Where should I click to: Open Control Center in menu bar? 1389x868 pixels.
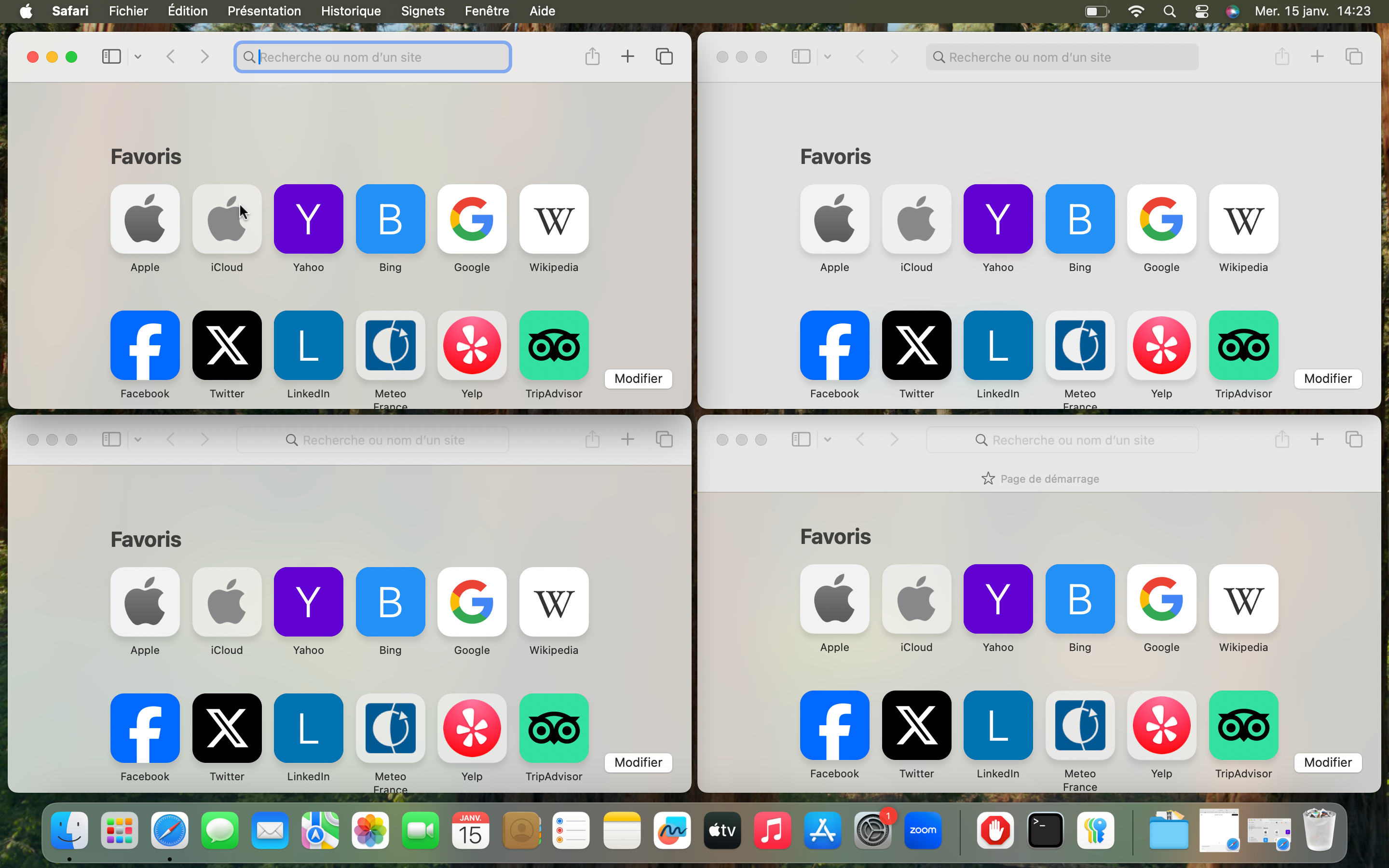1201,11
